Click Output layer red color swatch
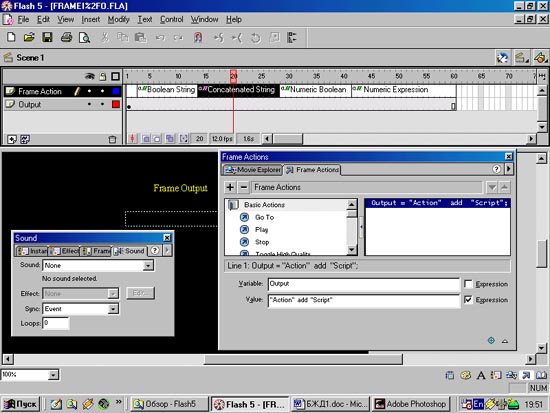This screenshot has height=413, width=550. (x=116, y=104)
